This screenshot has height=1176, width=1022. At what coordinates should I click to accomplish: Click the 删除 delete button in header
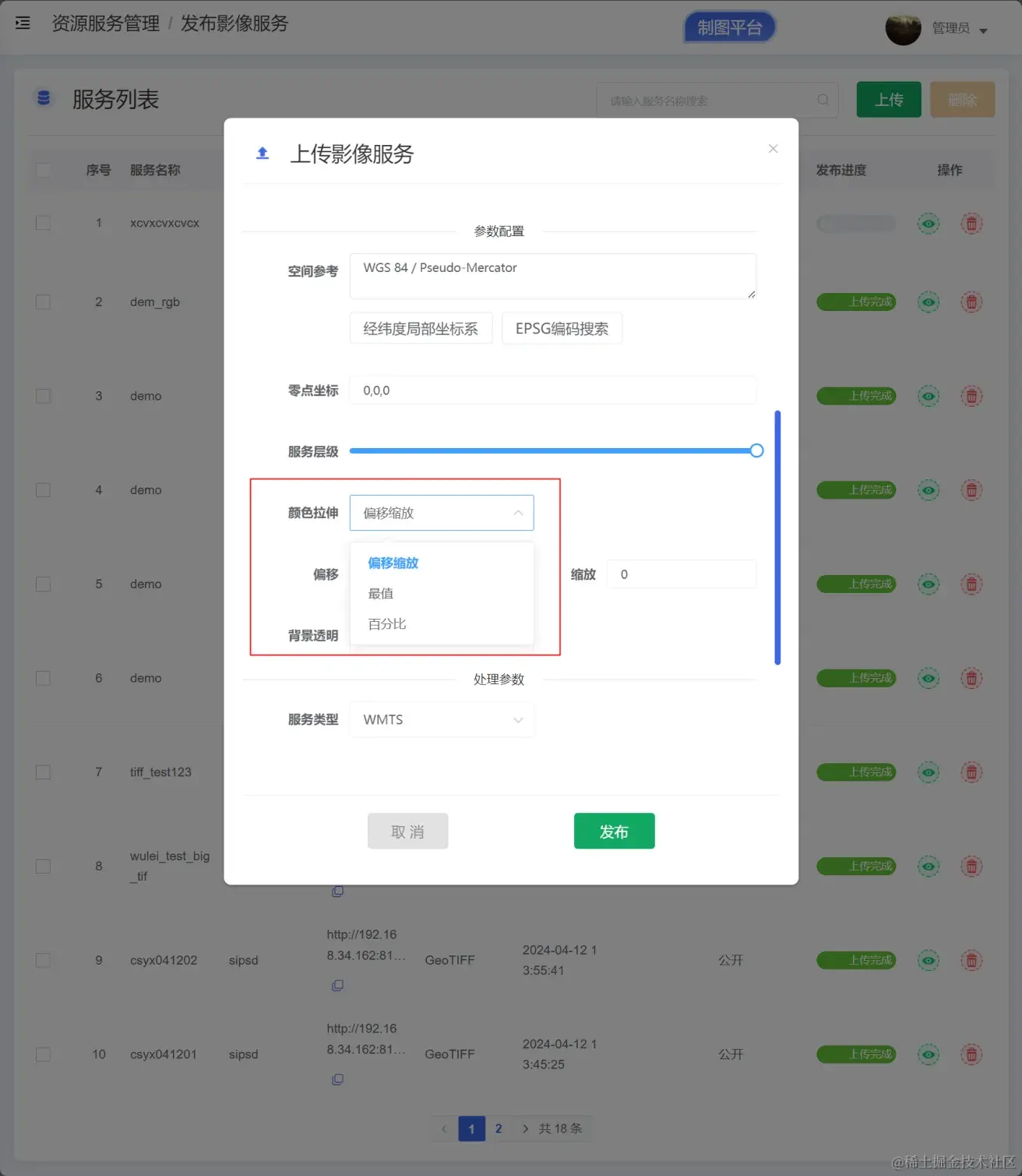[x=962, y=100]
